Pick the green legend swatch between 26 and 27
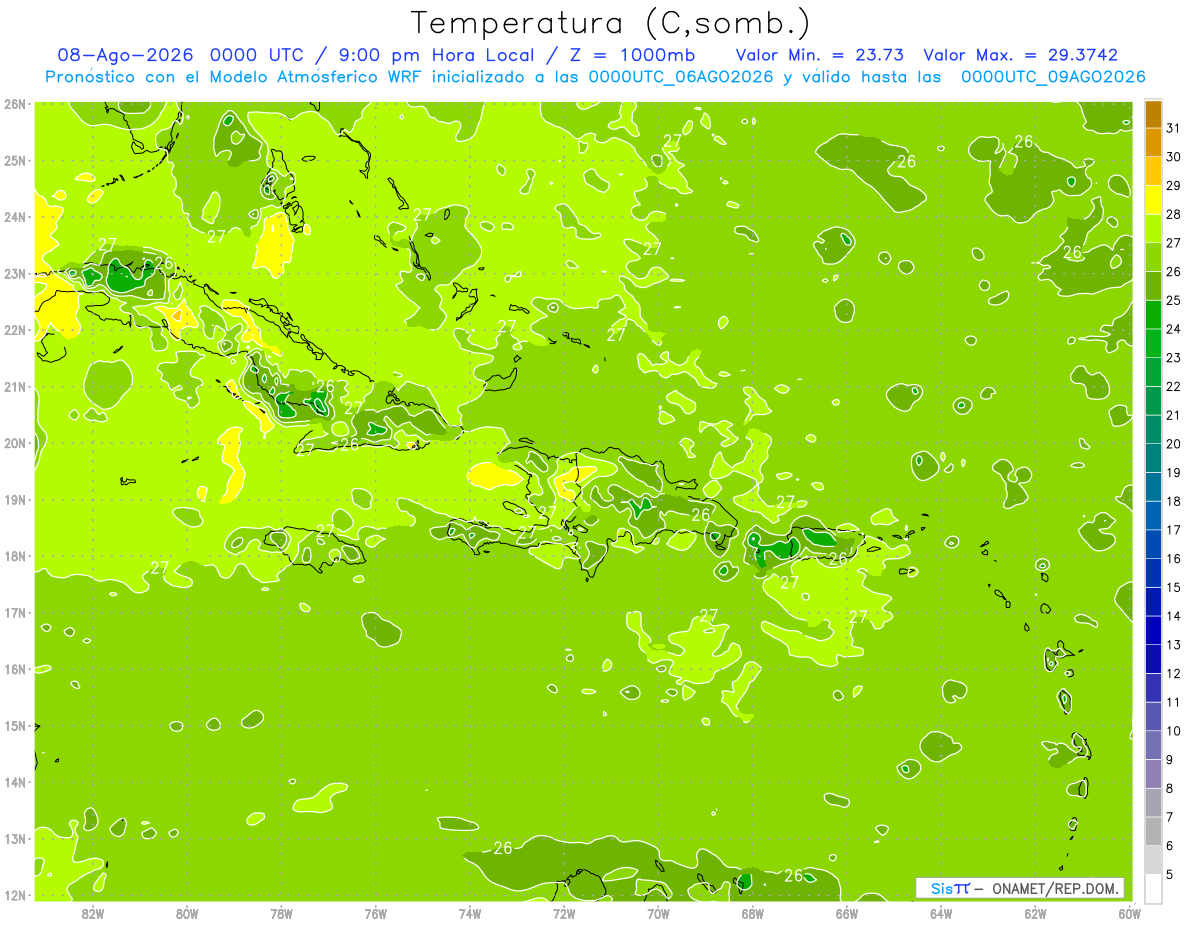The width and height of the screenshot is (1200, 927). 1153,257
